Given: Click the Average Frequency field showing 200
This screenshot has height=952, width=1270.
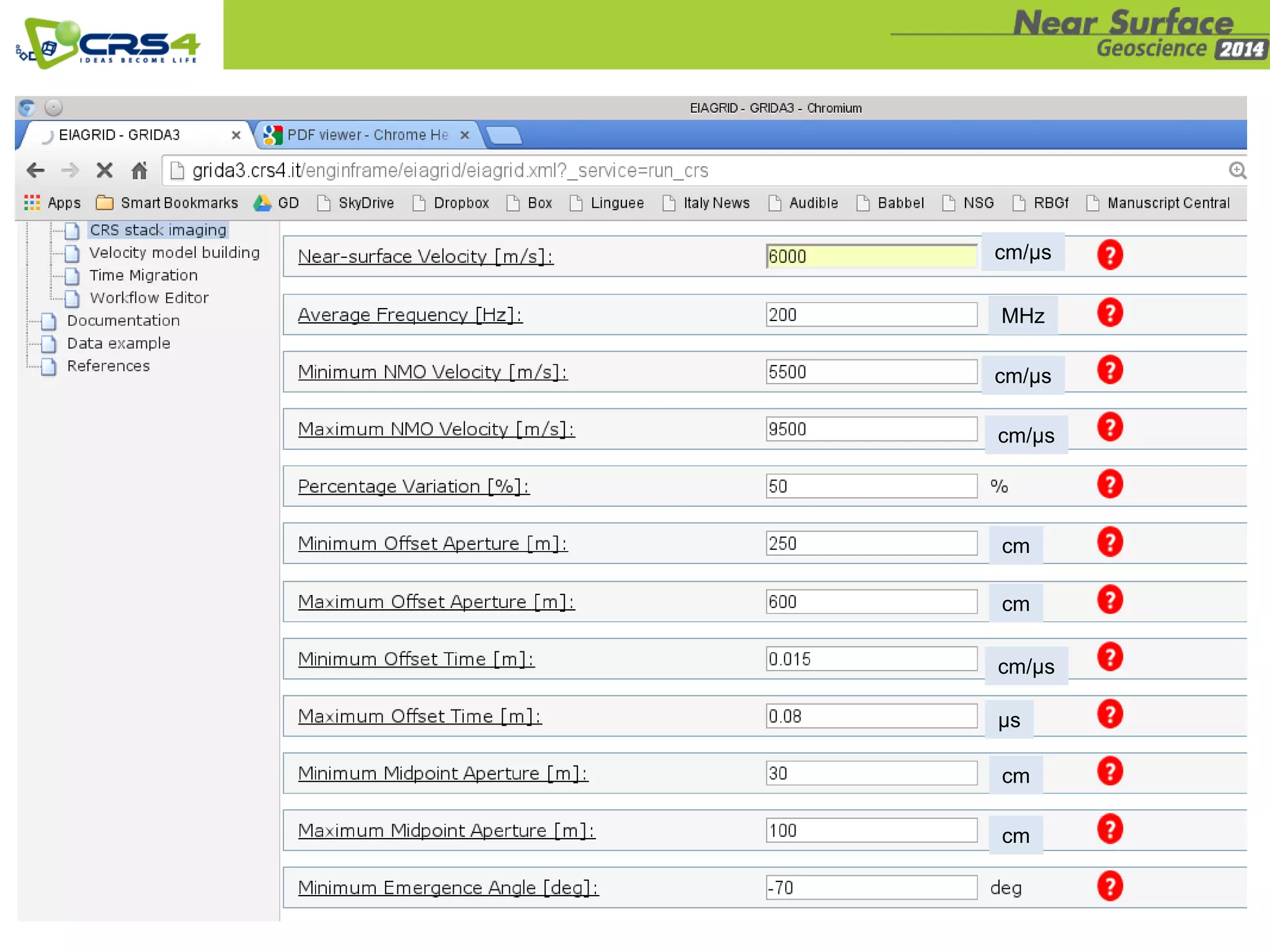Looking at the screenshot, I should click(871, 314).
